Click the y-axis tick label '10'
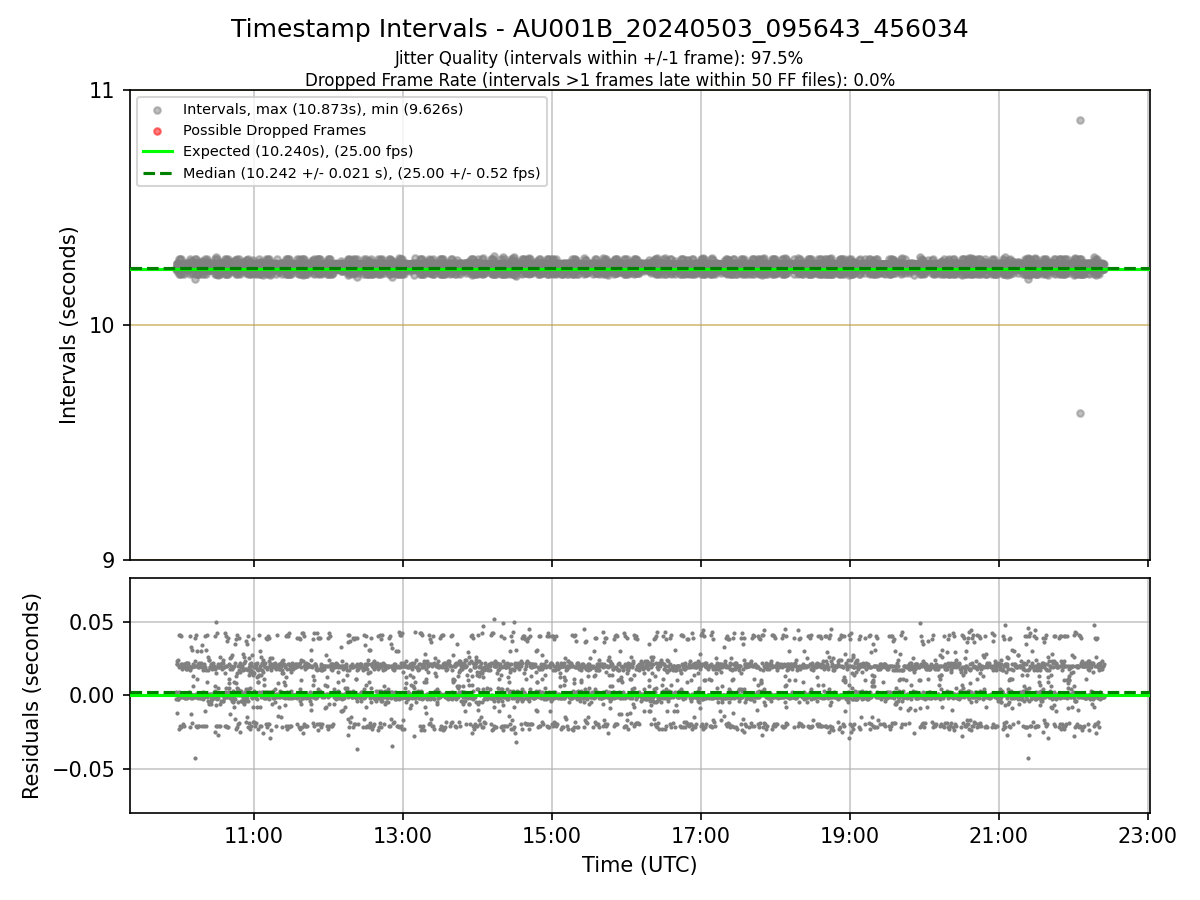The width and height of the screenshot is (1200, 900). pos(102,326)
